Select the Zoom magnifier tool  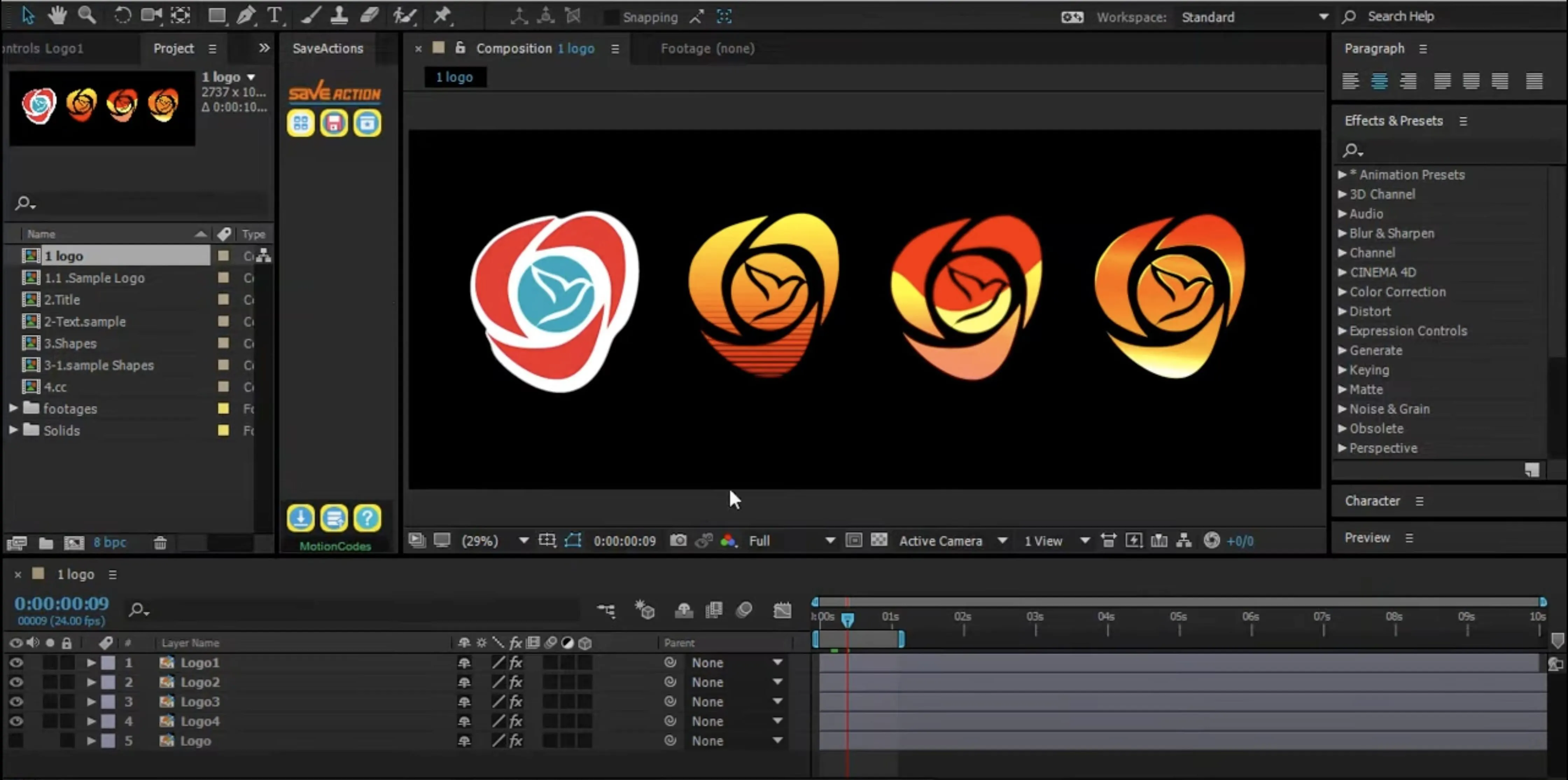click(87, 15)
